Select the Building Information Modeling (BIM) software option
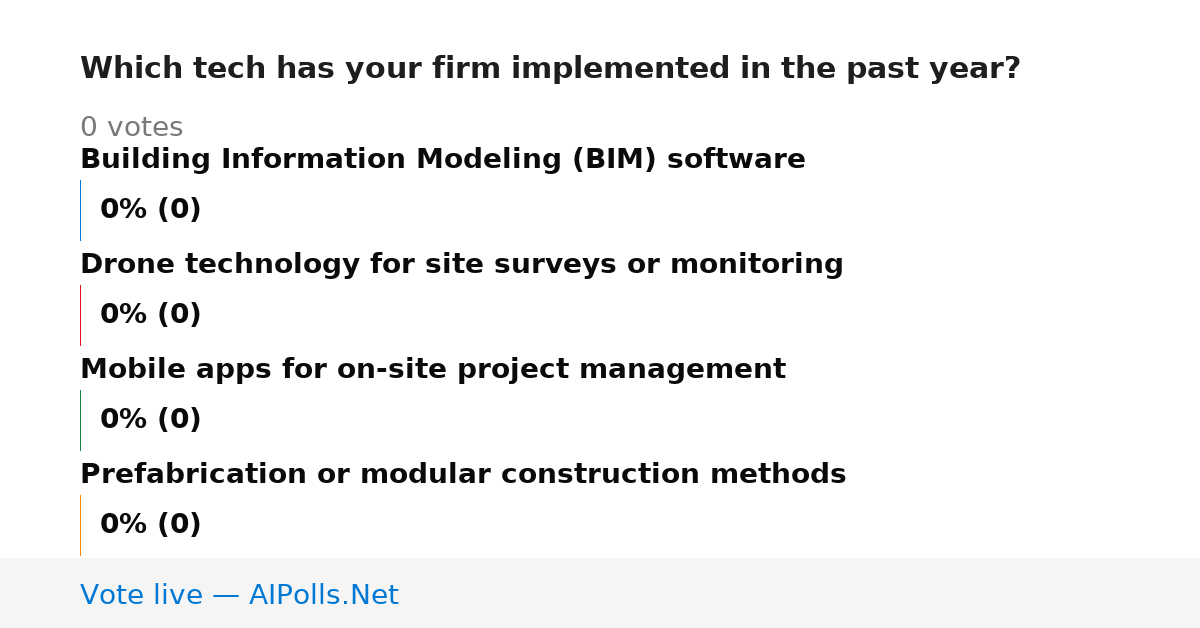 pyautogui.click(x=443, y=159)
